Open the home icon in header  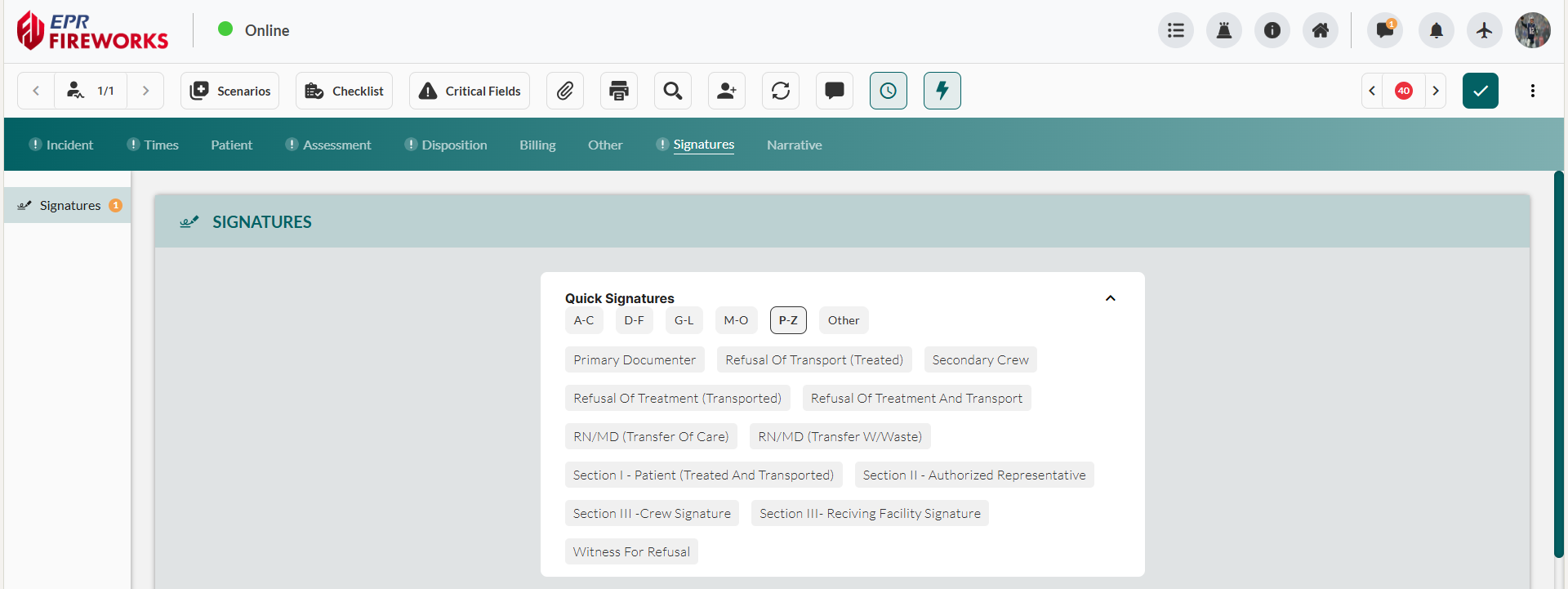[x=1321, y=31]
